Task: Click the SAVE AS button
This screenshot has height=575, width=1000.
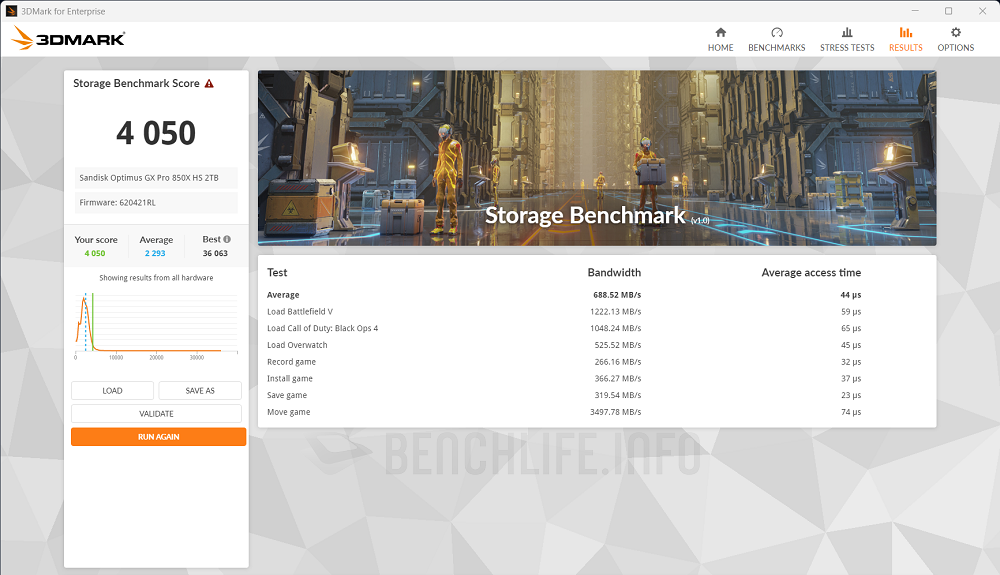Action: pyautogui.click(x=200, y=391)
